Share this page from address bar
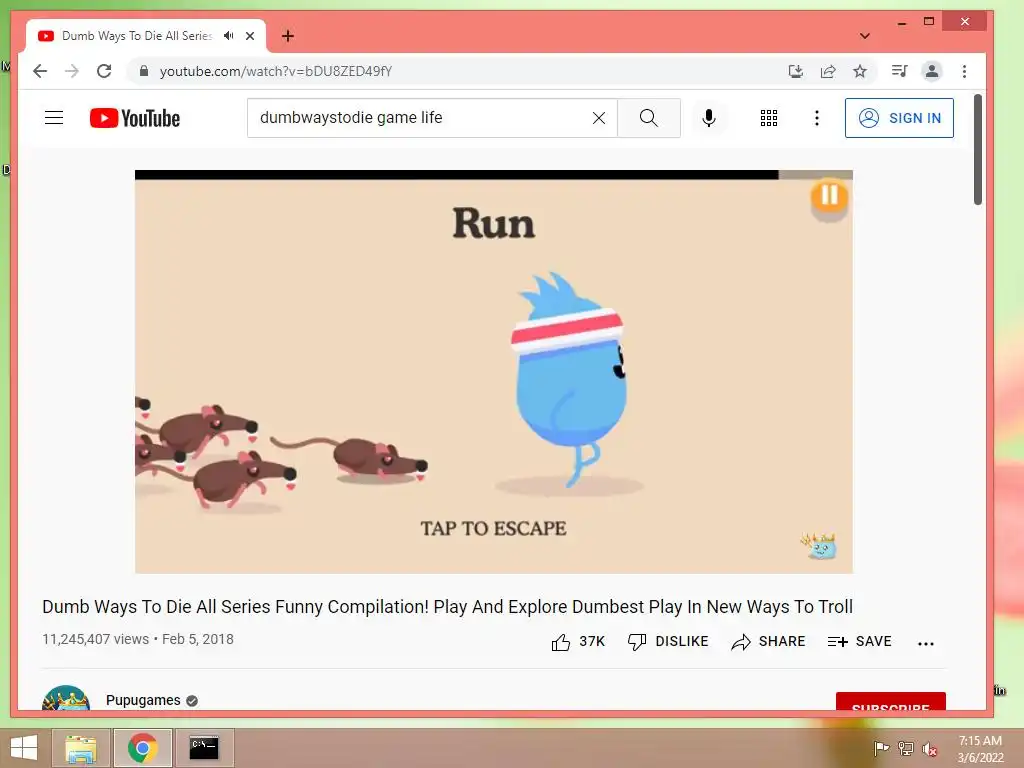This screenshot has height=768, width=1024. click(828, 71)
